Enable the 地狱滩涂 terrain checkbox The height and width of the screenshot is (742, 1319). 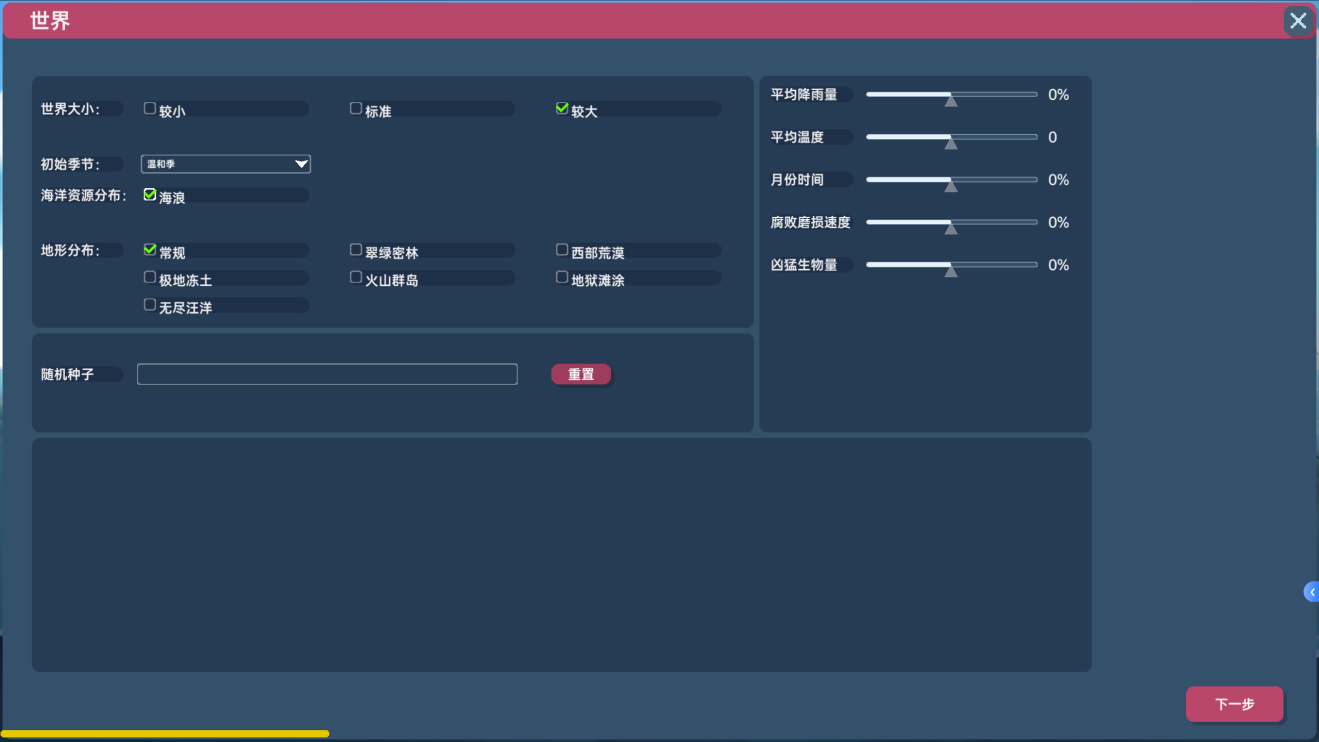[x=562, y=277]
